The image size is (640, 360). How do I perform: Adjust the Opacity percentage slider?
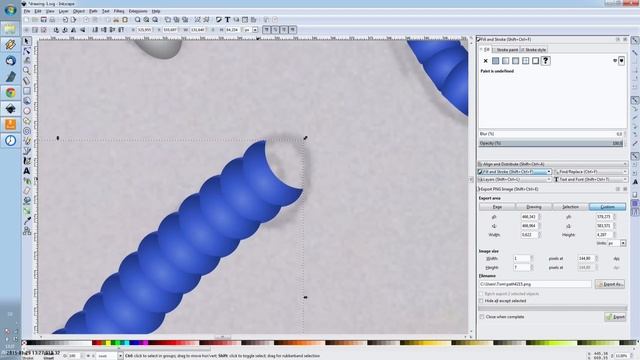coord(551,143)
